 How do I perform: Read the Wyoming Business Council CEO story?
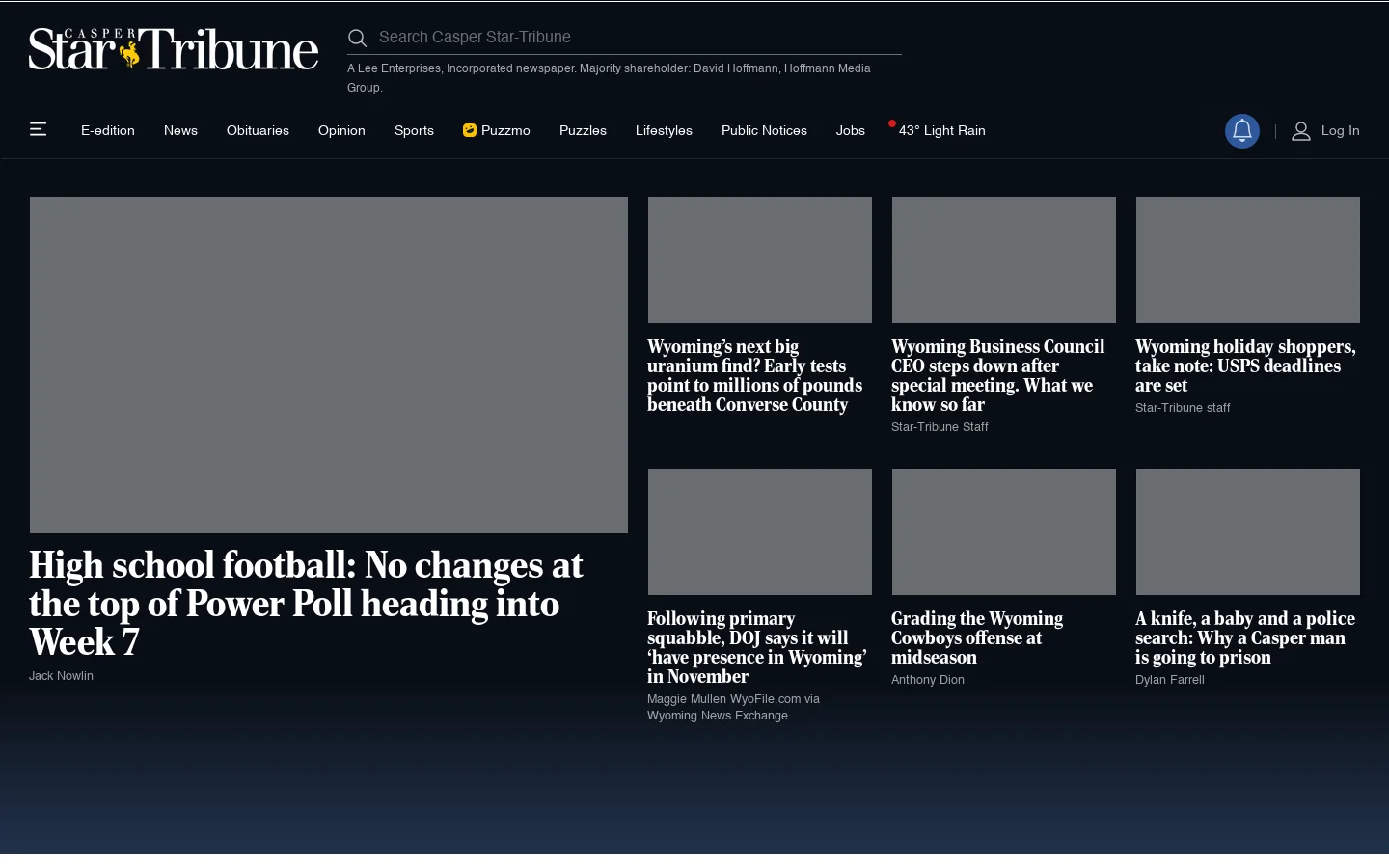[x=997, y=375]
